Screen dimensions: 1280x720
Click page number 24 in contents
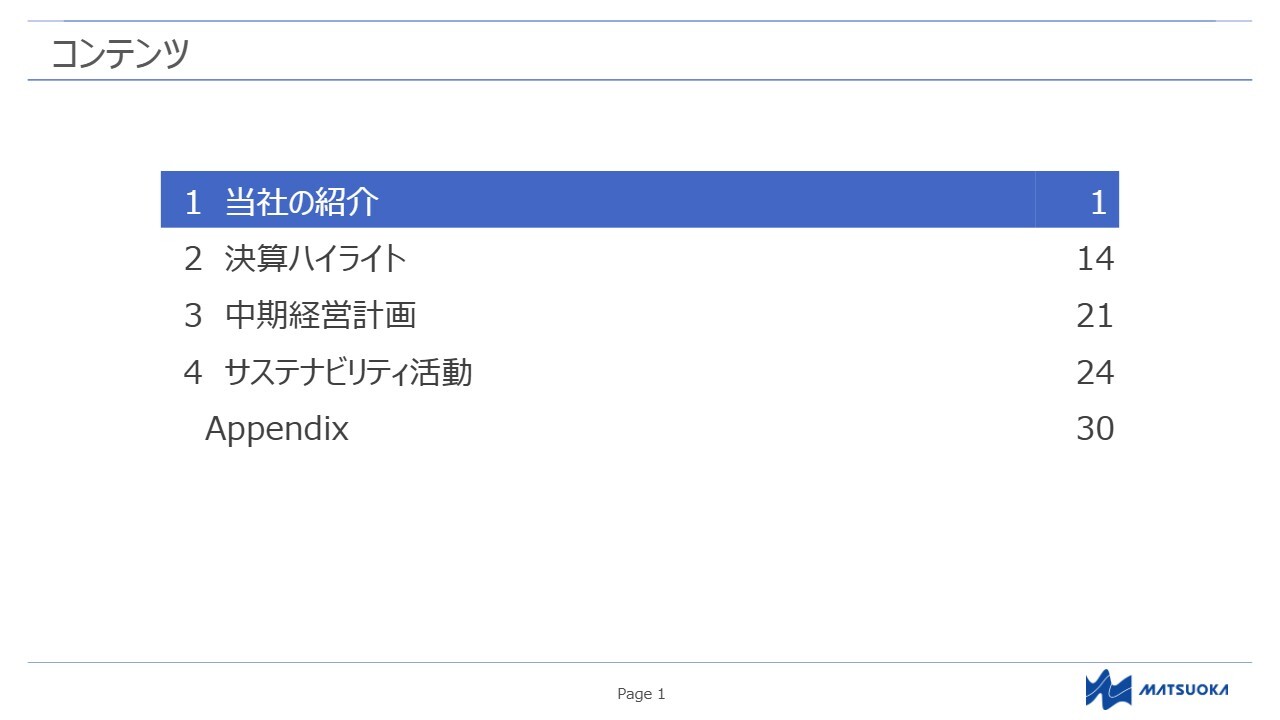click(1095, 373)
